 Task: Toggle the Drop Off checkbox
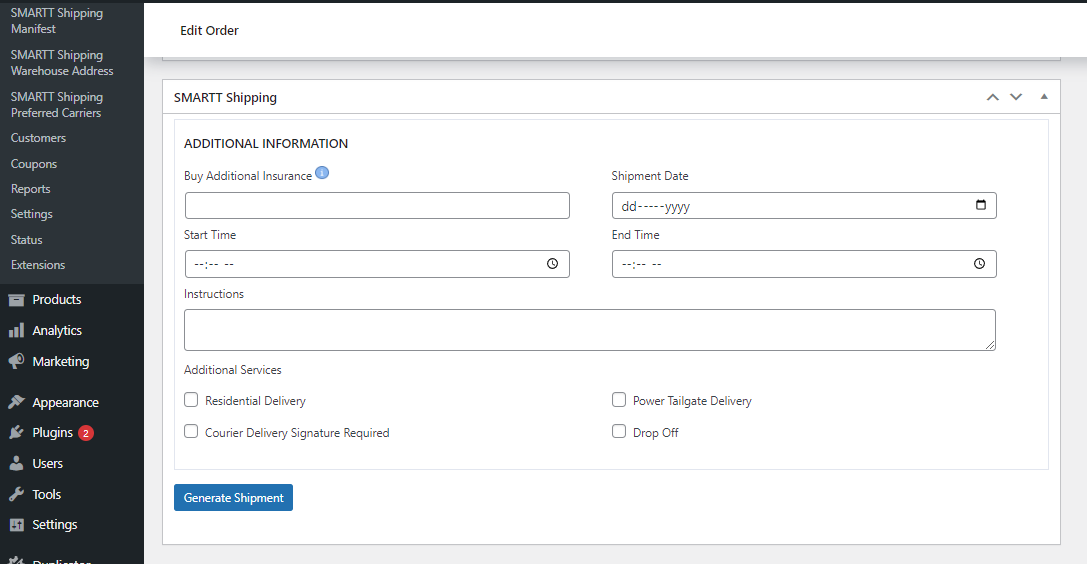click(x=619, y=432)
